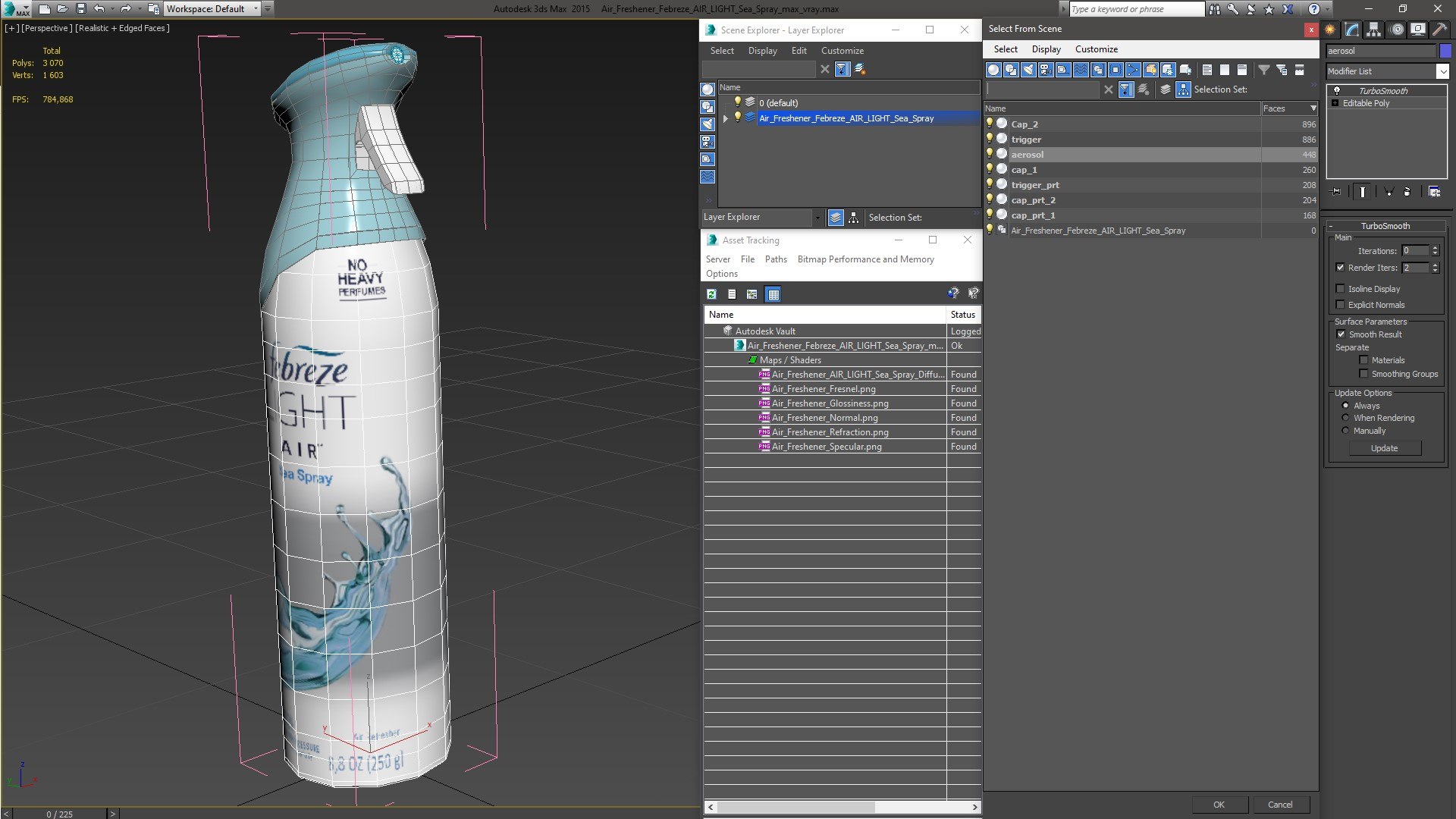The height and width of the screenshot is (819, 1456).
Task: Open the Help menu dropdown arrow
Action: click(1326, 9)
